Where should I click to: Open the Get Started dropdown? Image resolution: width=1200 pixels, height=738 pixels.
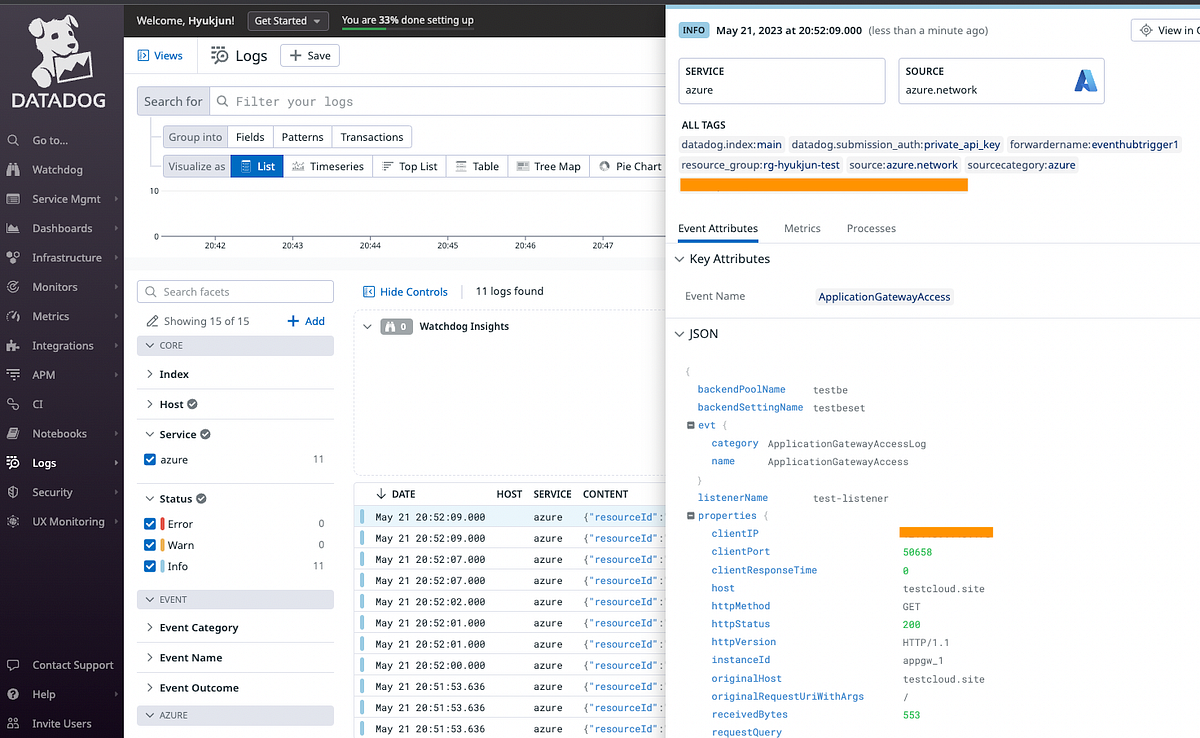click(x=288, y=20)
